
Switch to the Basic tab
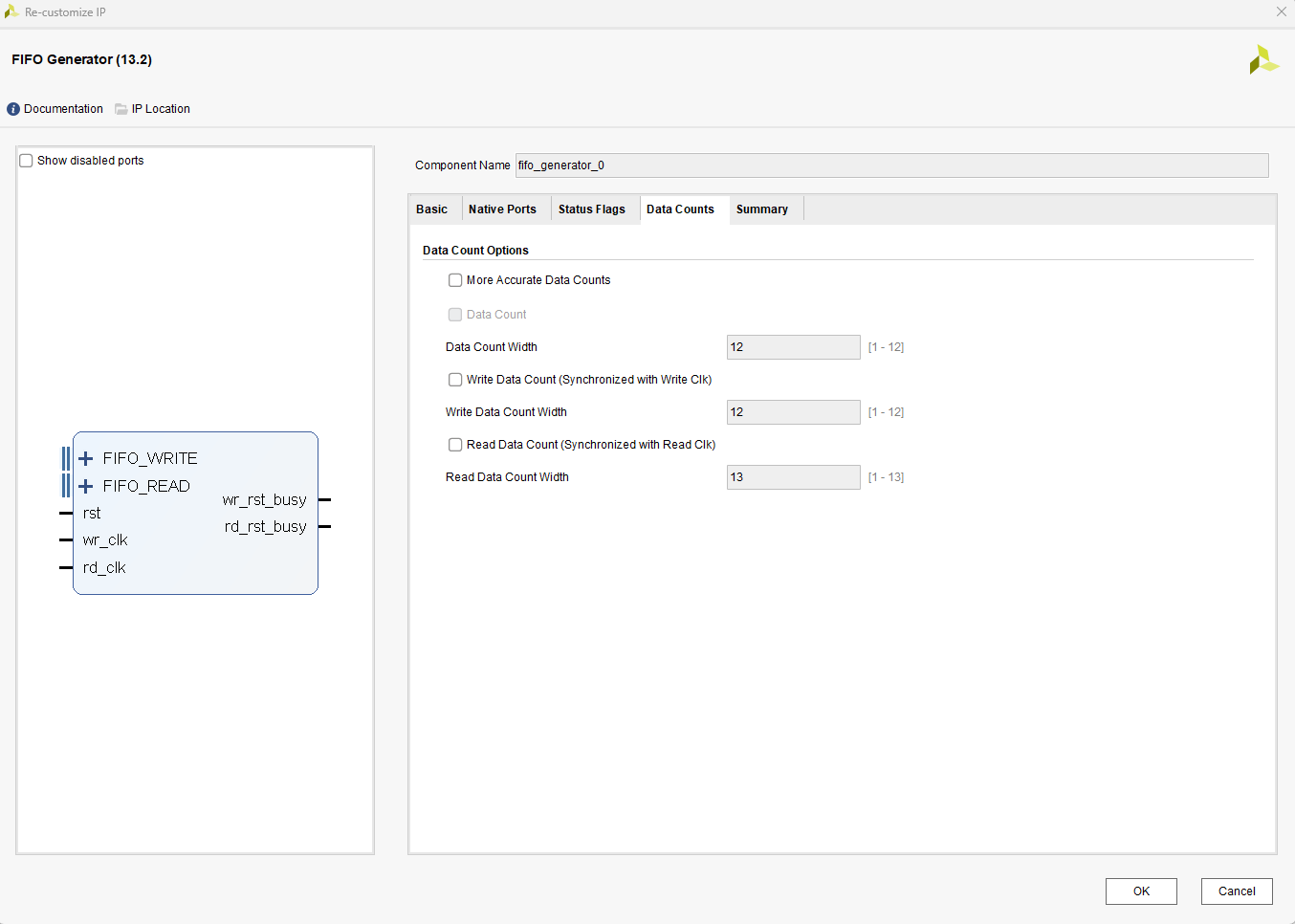click(432, 209)
